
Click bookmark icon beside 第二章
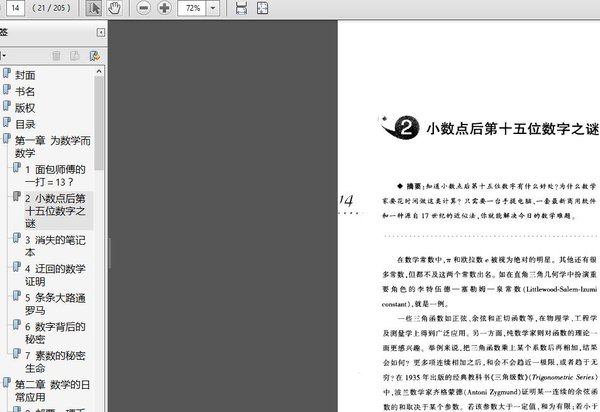click(x=7, y=383)
